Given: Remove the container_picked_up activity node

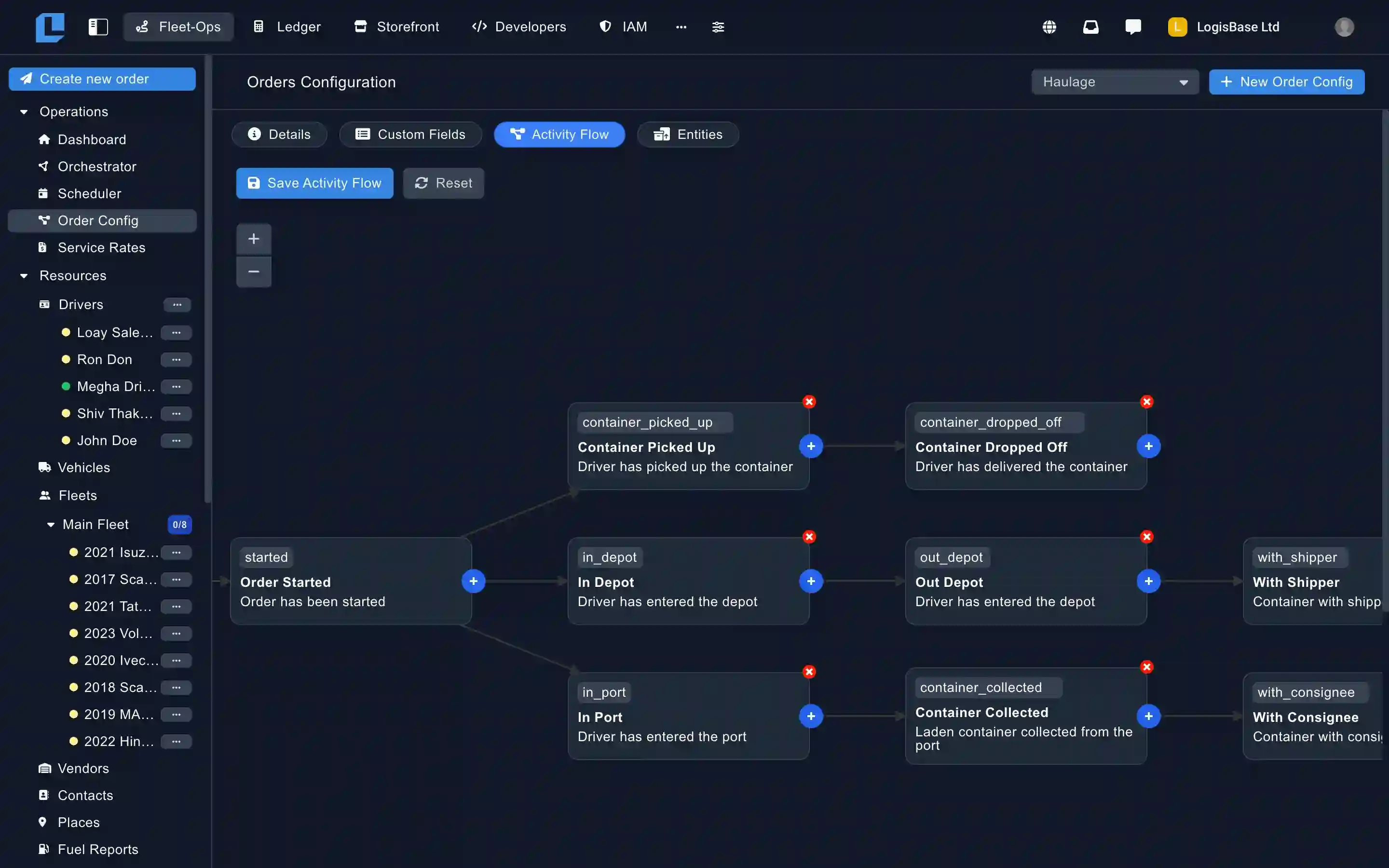Looking at the screenshot, I should coord(809,402).
